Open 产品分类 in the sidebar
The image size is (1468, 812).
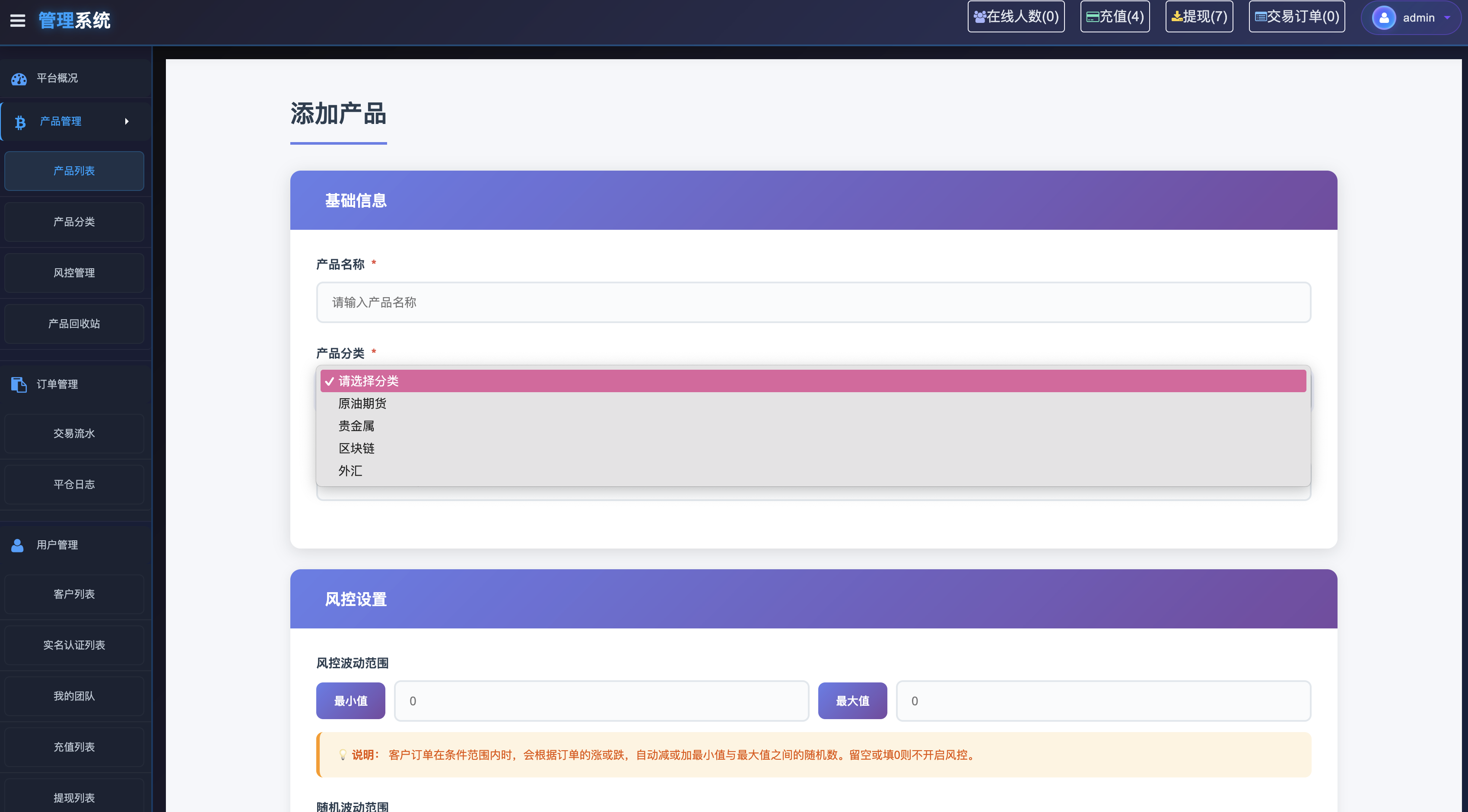click(x=74, y=222)
